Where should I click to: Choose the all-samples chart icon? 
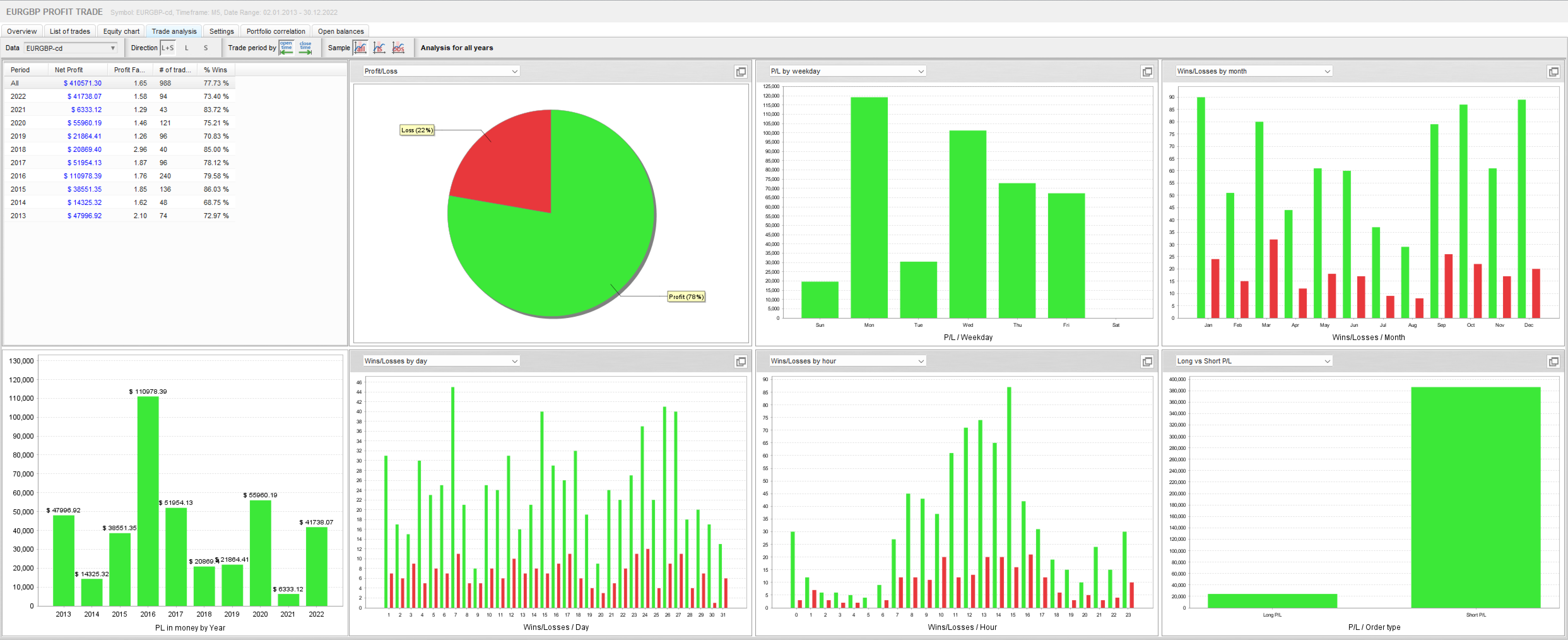click(360, 47)
